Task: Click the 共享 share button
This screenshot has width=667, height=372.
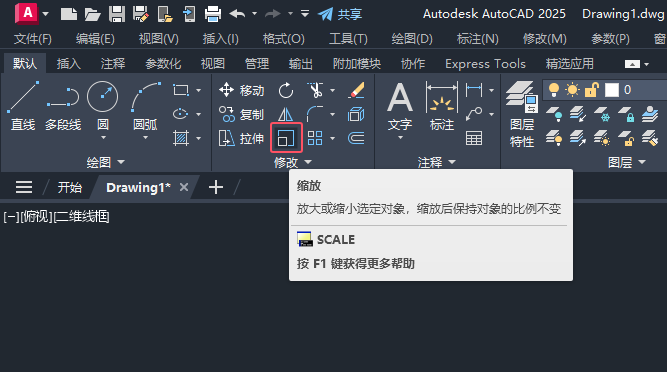Action: tap(340, 14)
